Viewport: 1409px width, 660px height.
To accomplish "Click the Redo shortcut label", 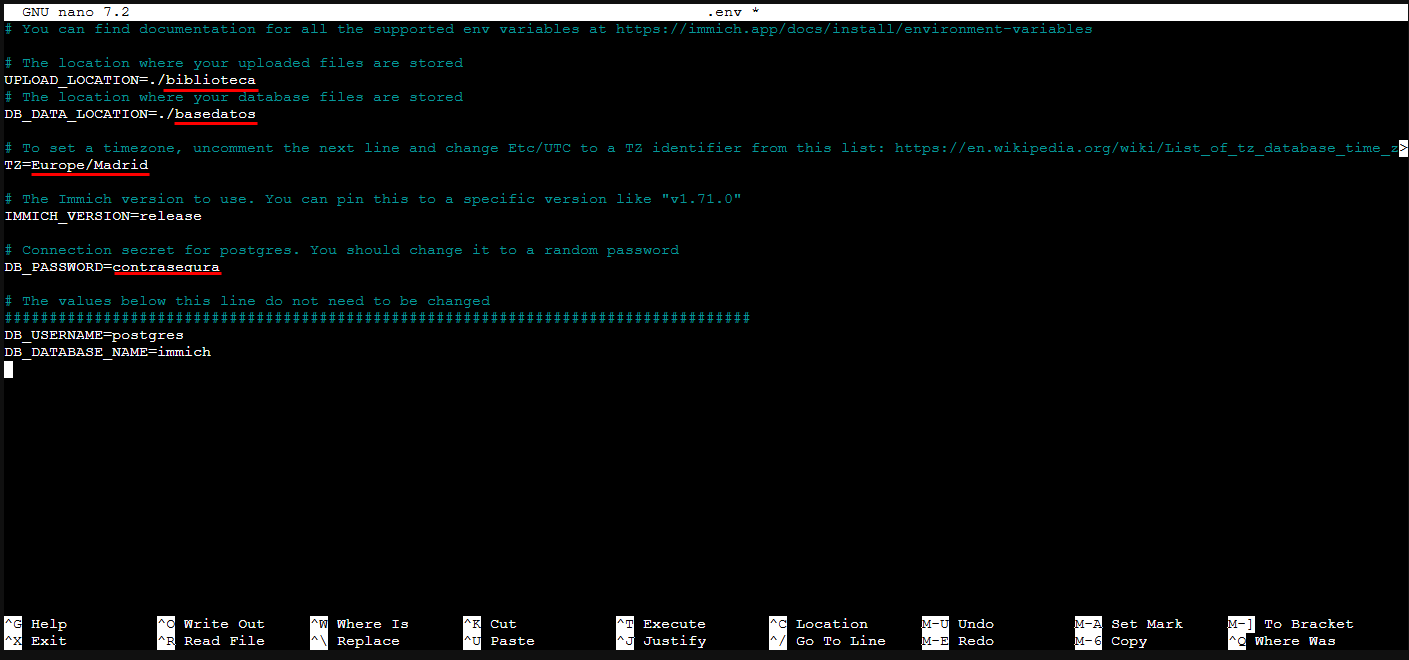I will click(x=976, y=641).
